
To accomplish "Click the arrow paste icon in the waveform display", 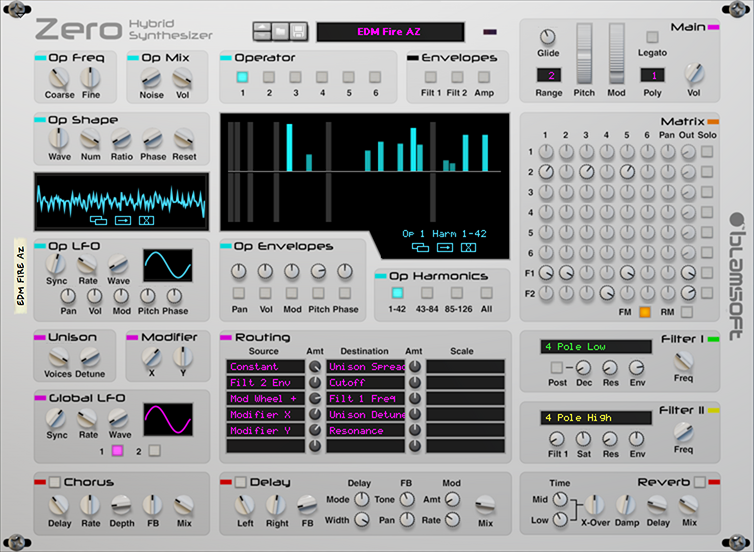I will [x=123, y=220].
